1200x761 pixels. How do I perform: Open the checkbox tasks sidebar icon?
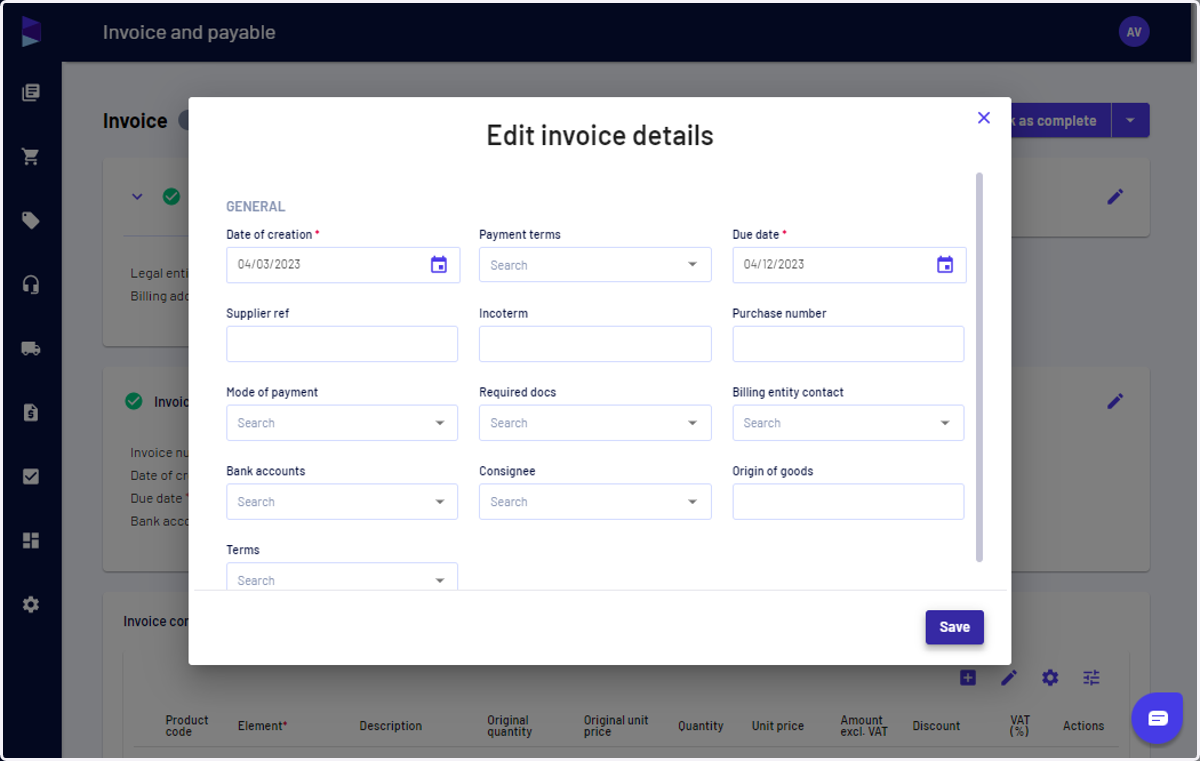pyautogui.click(x=31, y=477)
